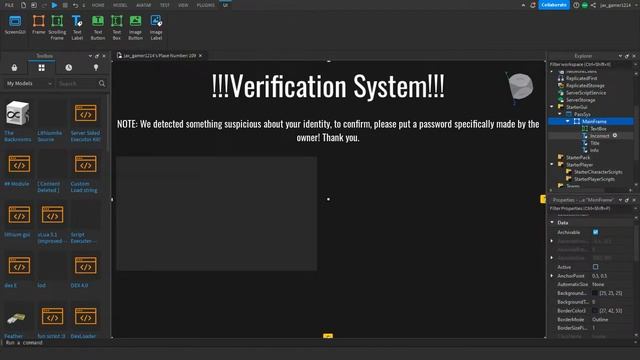This screenshot has width=640, height=360.
Task: Collapse the PassSys ScreenGui node
Action: tap(560, 114)
